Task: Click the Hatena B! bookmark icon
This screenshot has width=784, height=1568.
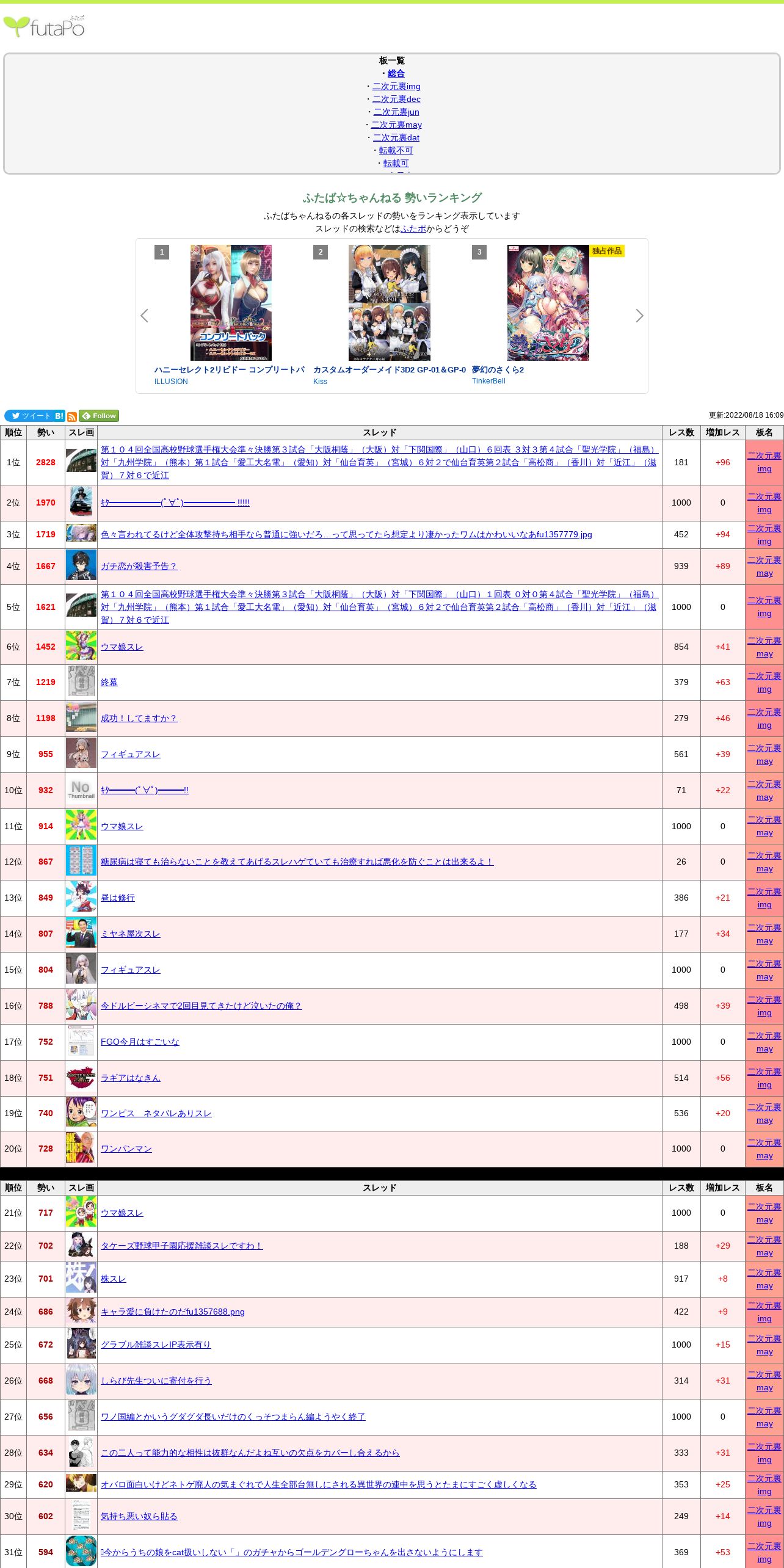Action: [59, 416]
